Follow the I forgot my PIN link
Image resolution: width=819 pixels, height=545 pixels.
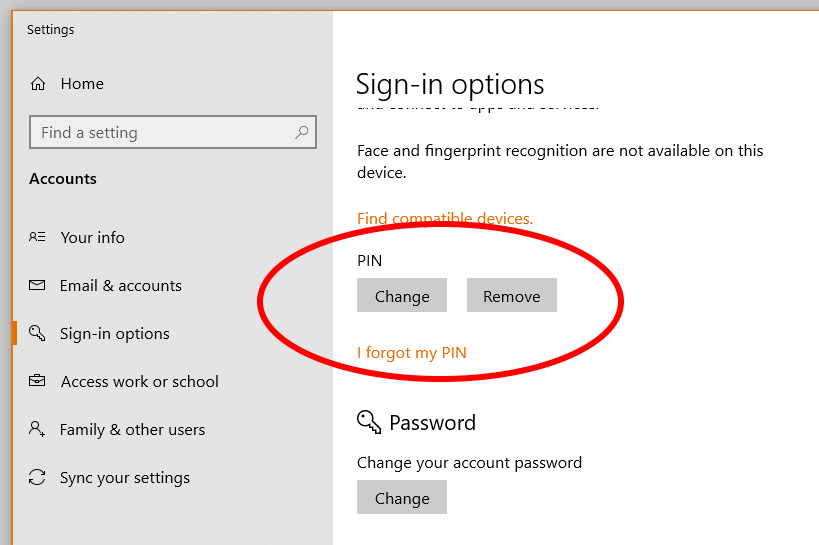(411, 352)
